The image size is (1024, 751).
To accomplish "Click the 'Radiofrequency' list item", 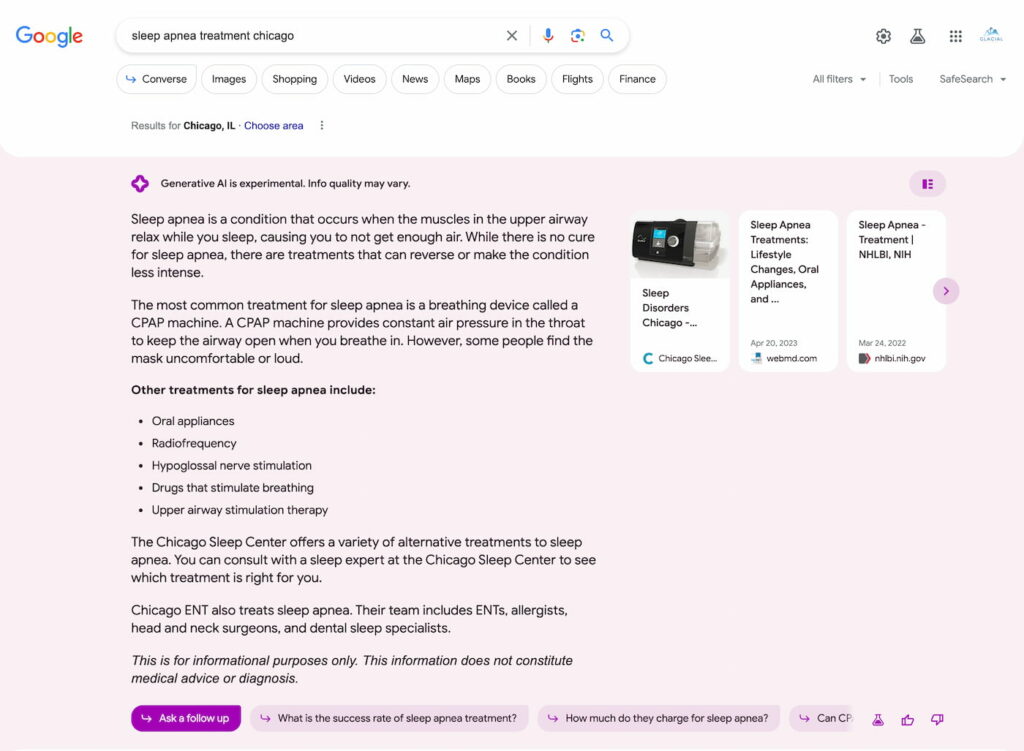I will pos(194,443).
